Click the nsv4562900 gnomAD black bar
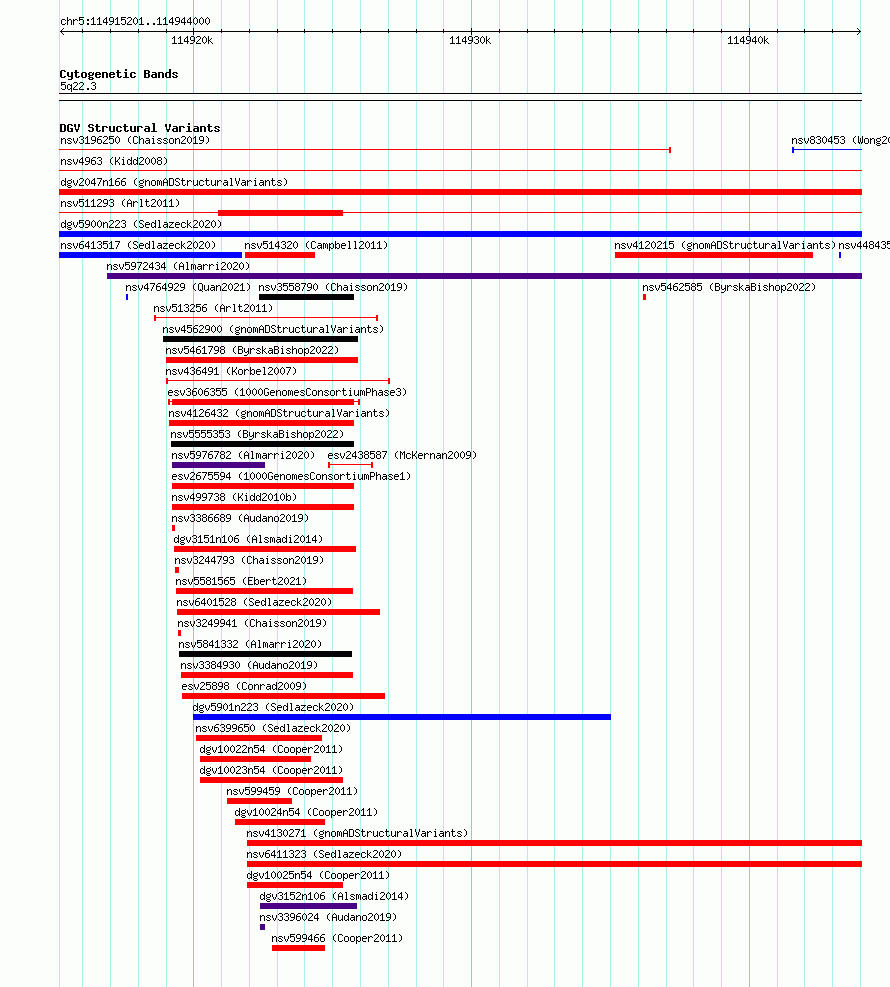890x987 pixels. 261,339
